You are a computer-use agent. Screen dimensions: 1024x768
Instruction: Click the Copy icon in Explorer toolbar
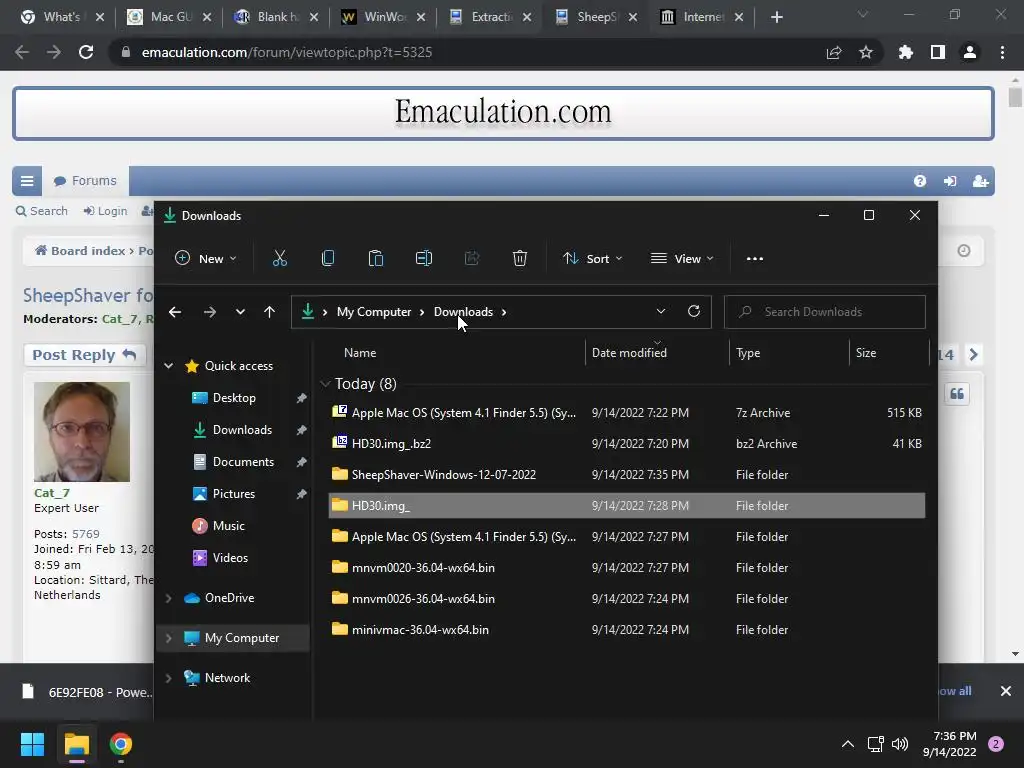(328, 259)
